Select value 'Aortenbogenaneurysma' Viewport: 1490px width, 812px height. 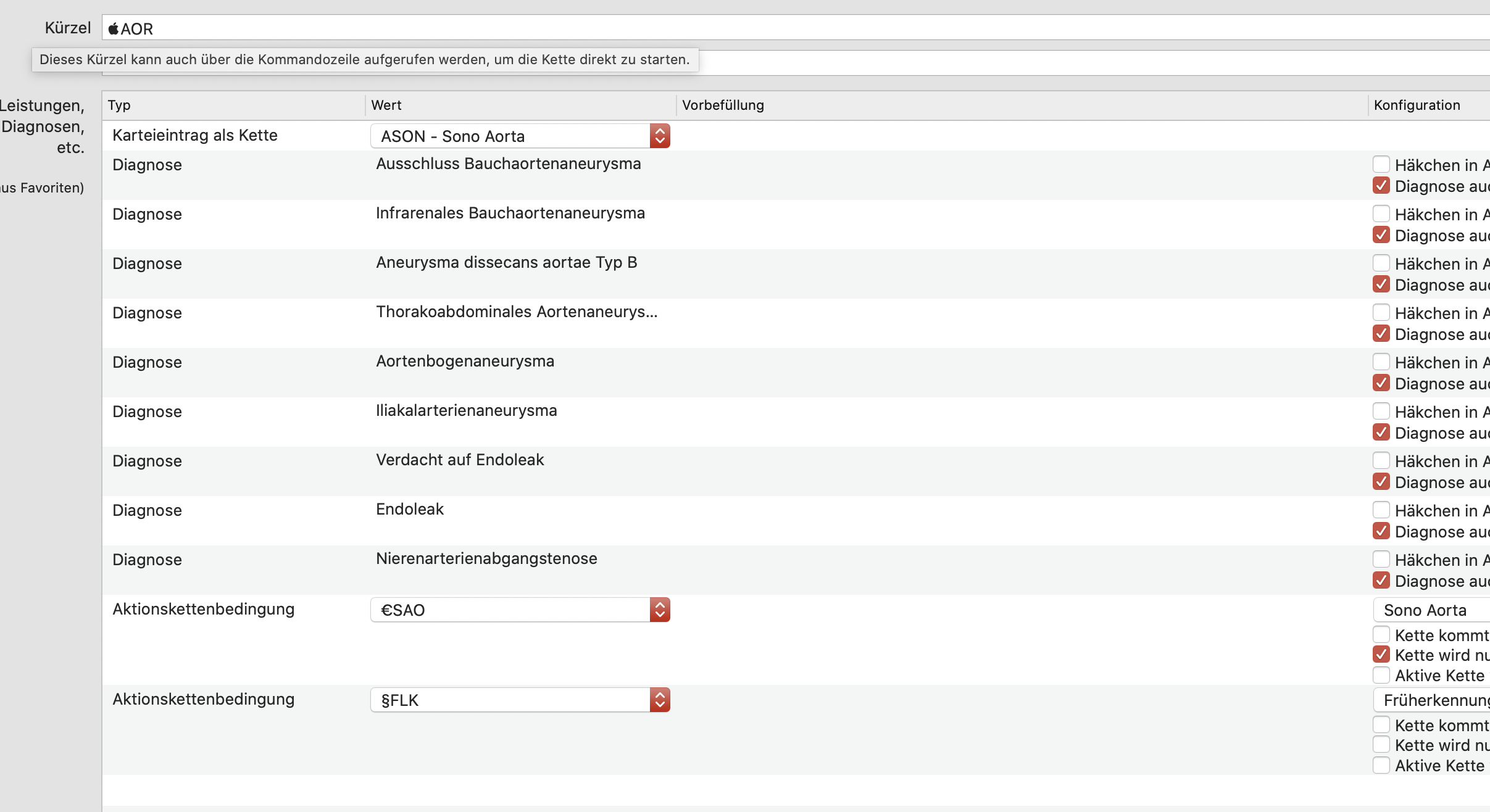point(465,361)
